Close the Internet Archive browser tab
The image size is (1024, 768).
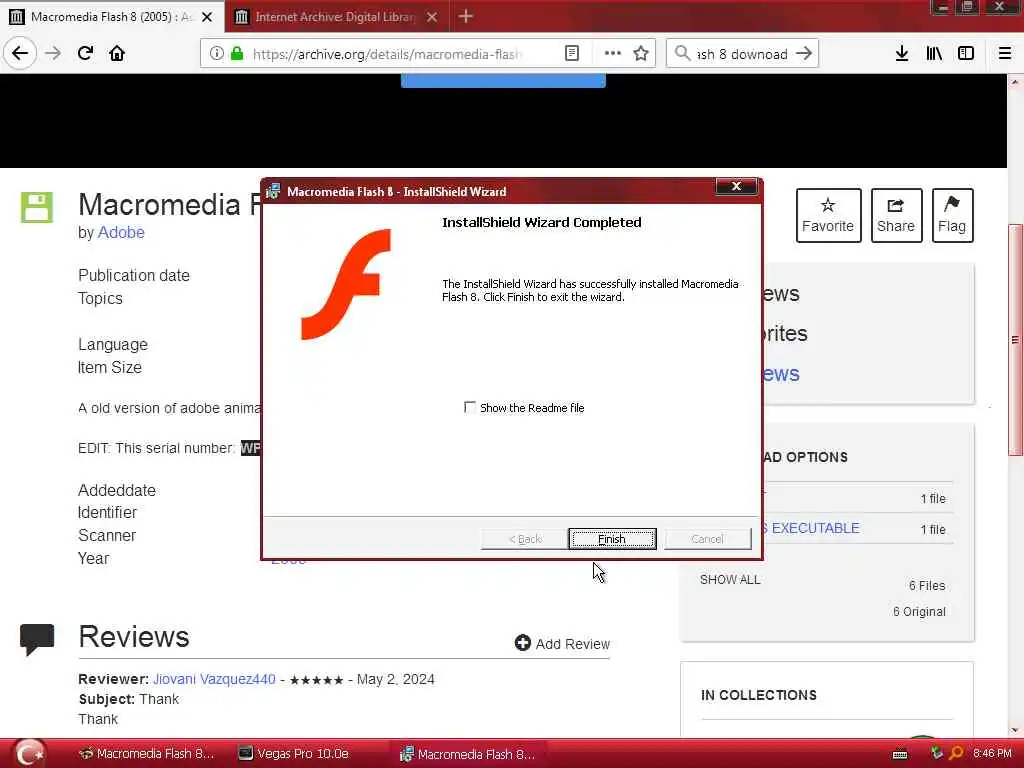click(x=432, y=17)
